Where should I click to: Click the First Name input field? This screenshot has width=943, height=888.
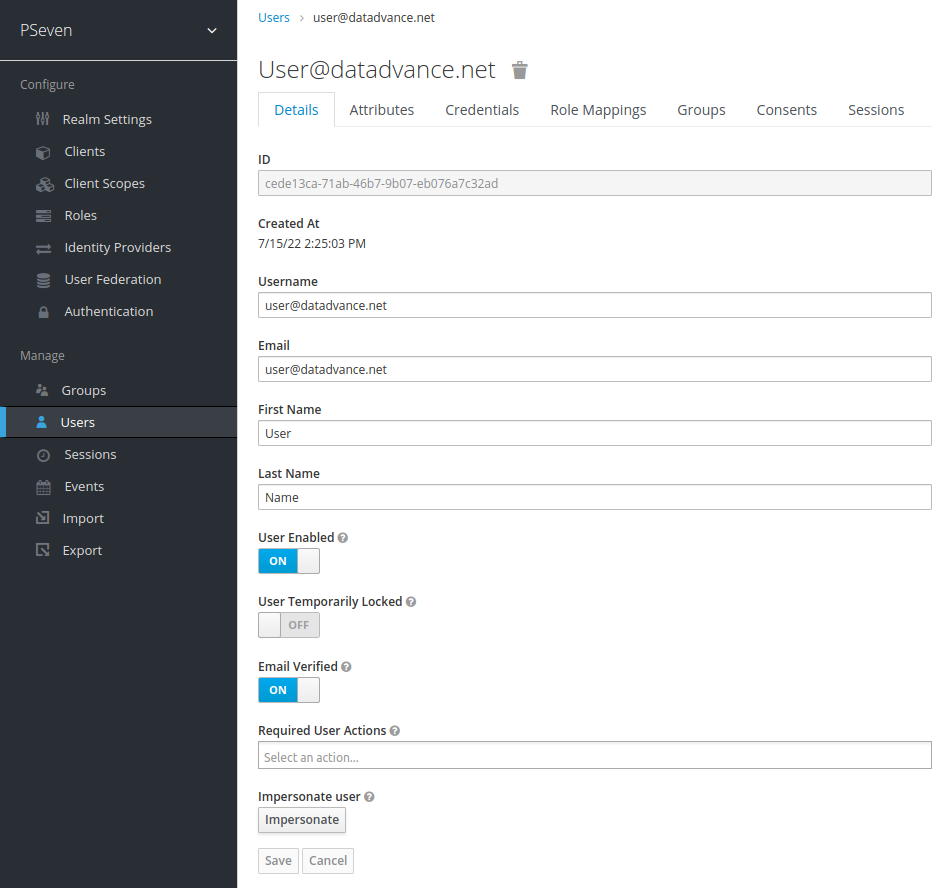(594, 433)
